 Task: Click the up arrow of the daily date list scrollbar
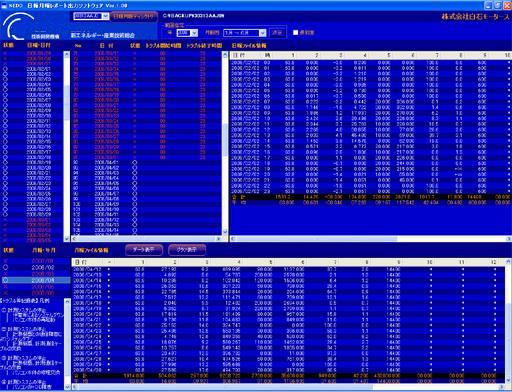point(67,54)
